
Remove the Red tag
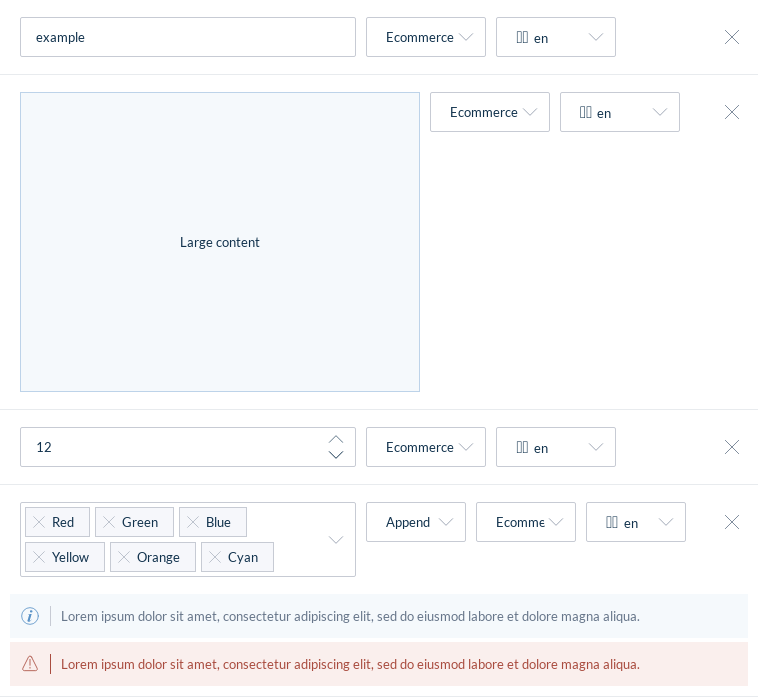[39, 522]
